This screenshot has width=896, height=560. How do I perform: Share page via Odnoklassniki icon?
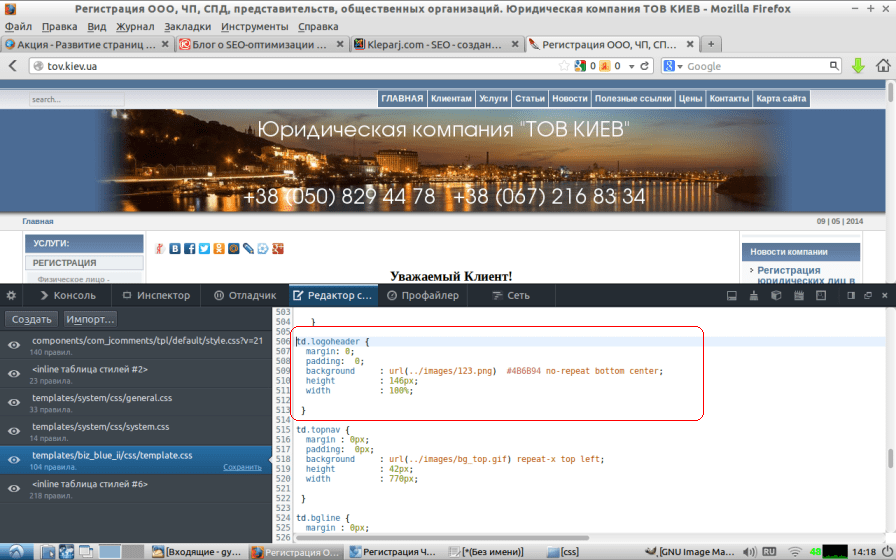tap(219, 249)
